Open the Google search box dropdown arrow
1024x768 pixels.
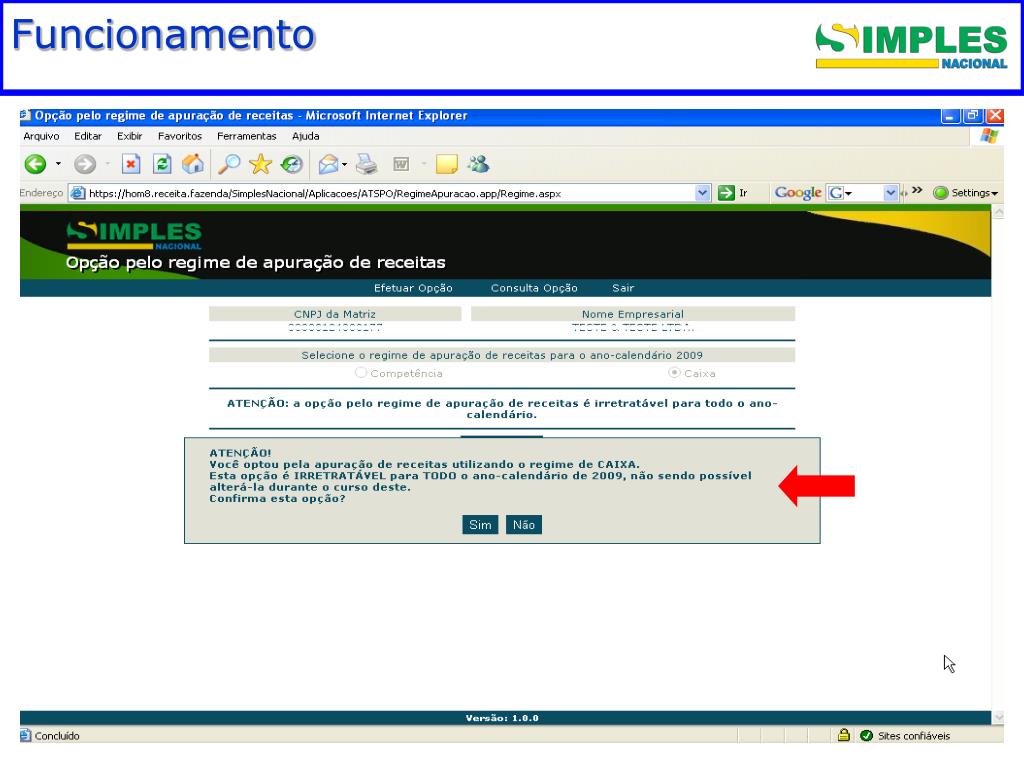(890, 193)
